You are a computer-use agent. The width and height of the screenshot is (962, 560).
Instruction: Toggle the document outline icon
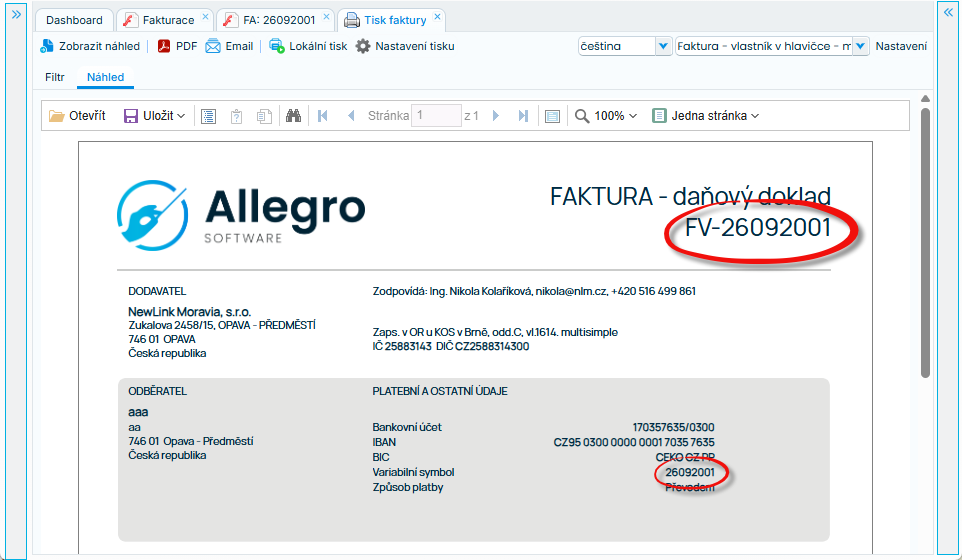coord(209,116)
